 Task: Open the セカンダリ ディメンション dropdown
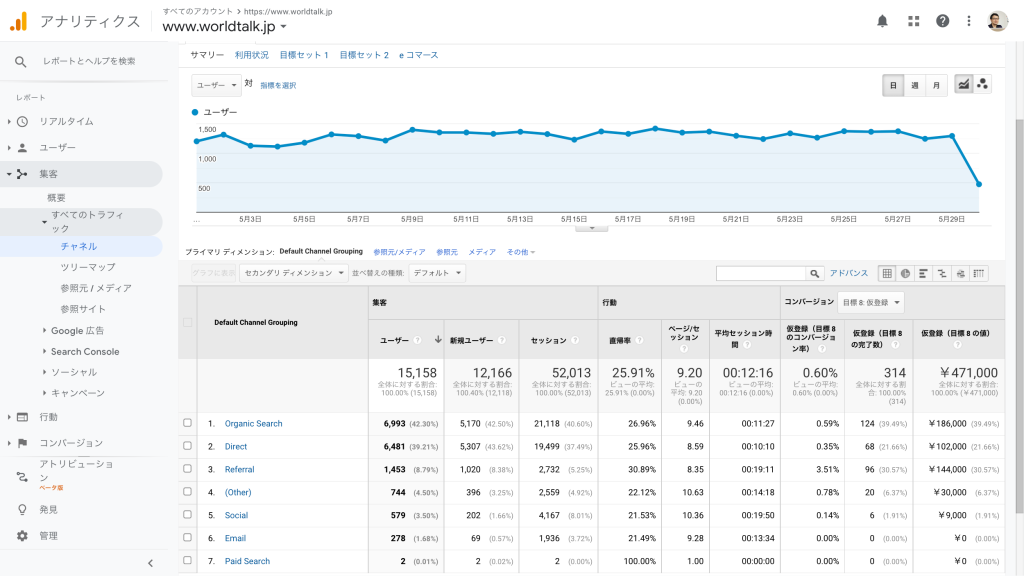coord(294,272)
